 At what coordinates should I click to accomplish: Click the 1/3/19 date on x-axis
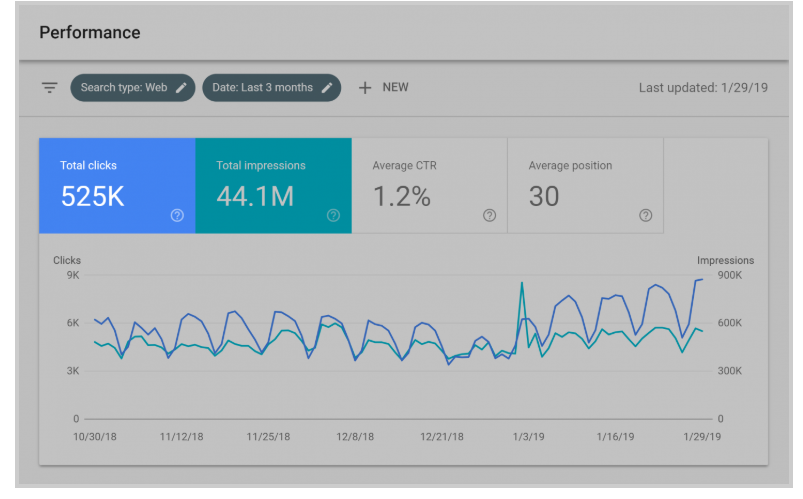pyautogui.click(x=529, y=436)
